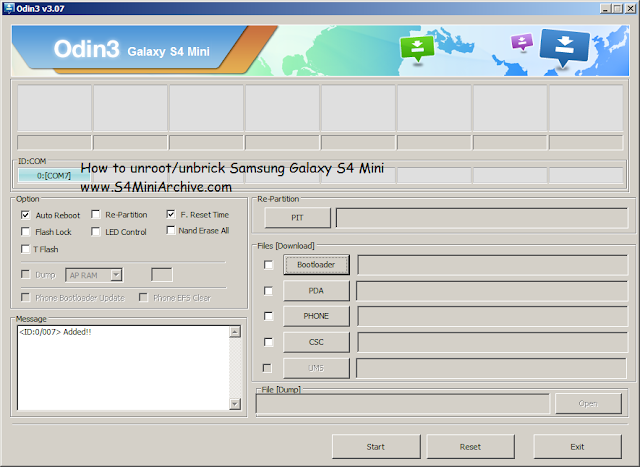The height and width of the screenshot is (467, 640).
Task: Click the Bootloader file button
Action: click(316, 265)
